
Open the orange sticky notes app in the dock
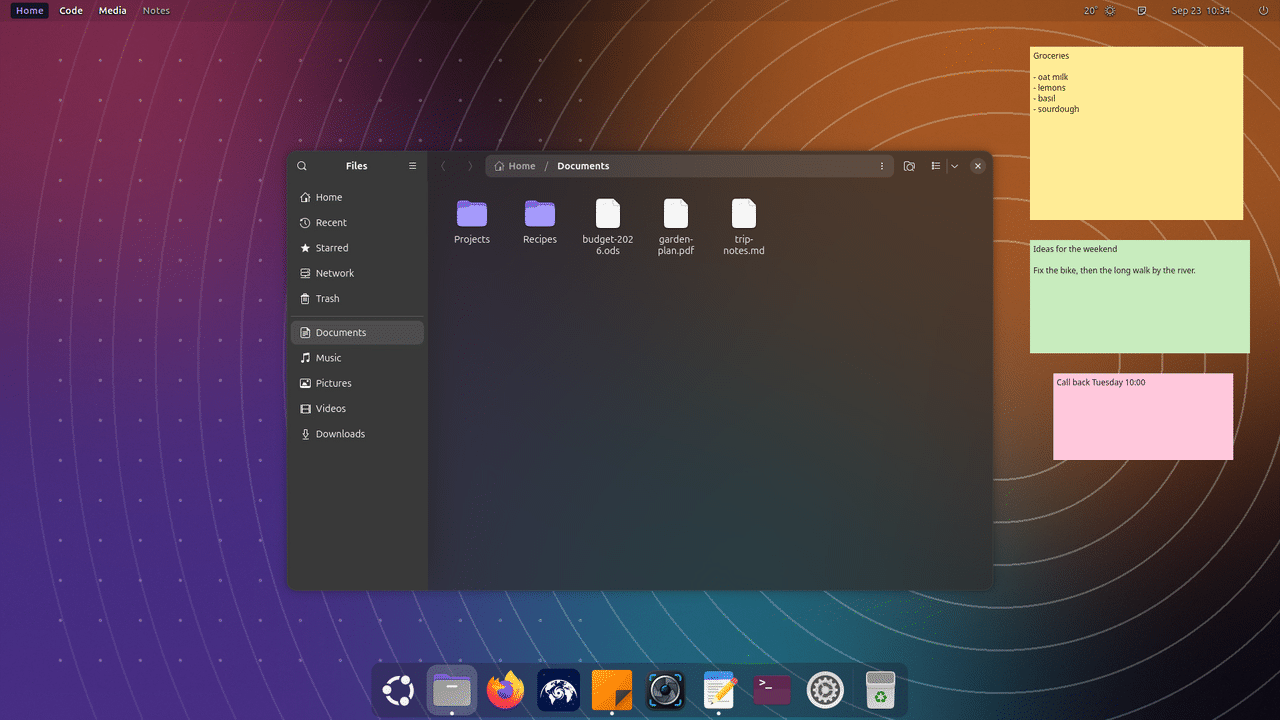[x=612, y=690]
